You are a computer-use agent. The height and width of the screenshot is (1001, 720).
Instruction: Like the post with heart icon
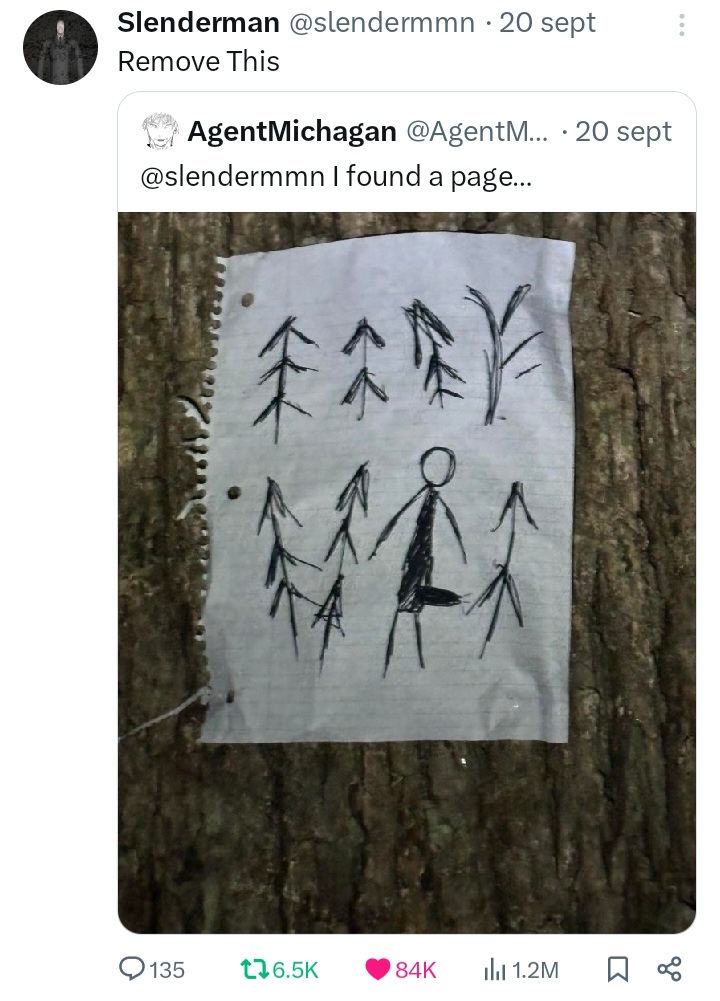click(x=377, y=969)
